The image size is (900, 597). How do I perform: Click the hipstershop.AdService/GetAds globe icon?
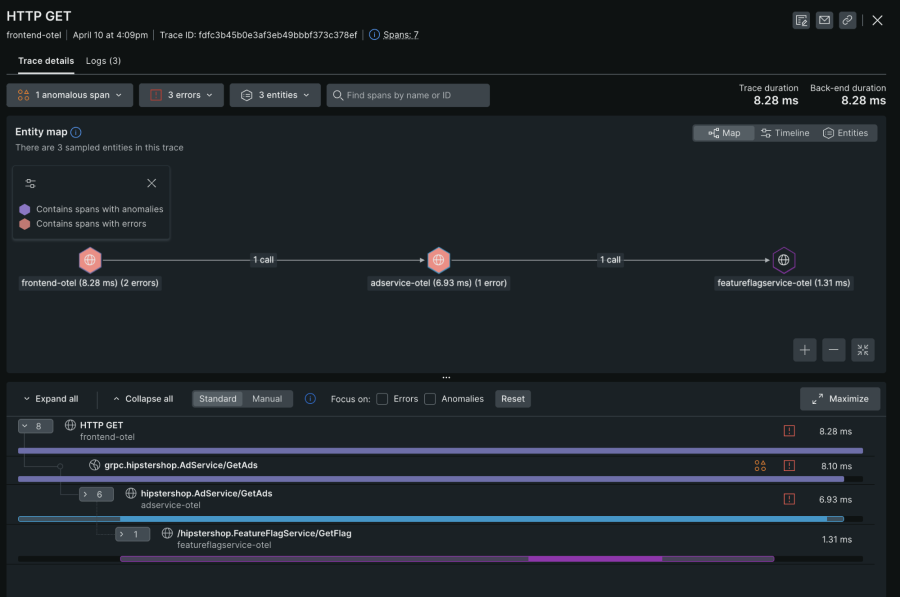(x=131, y=493)
